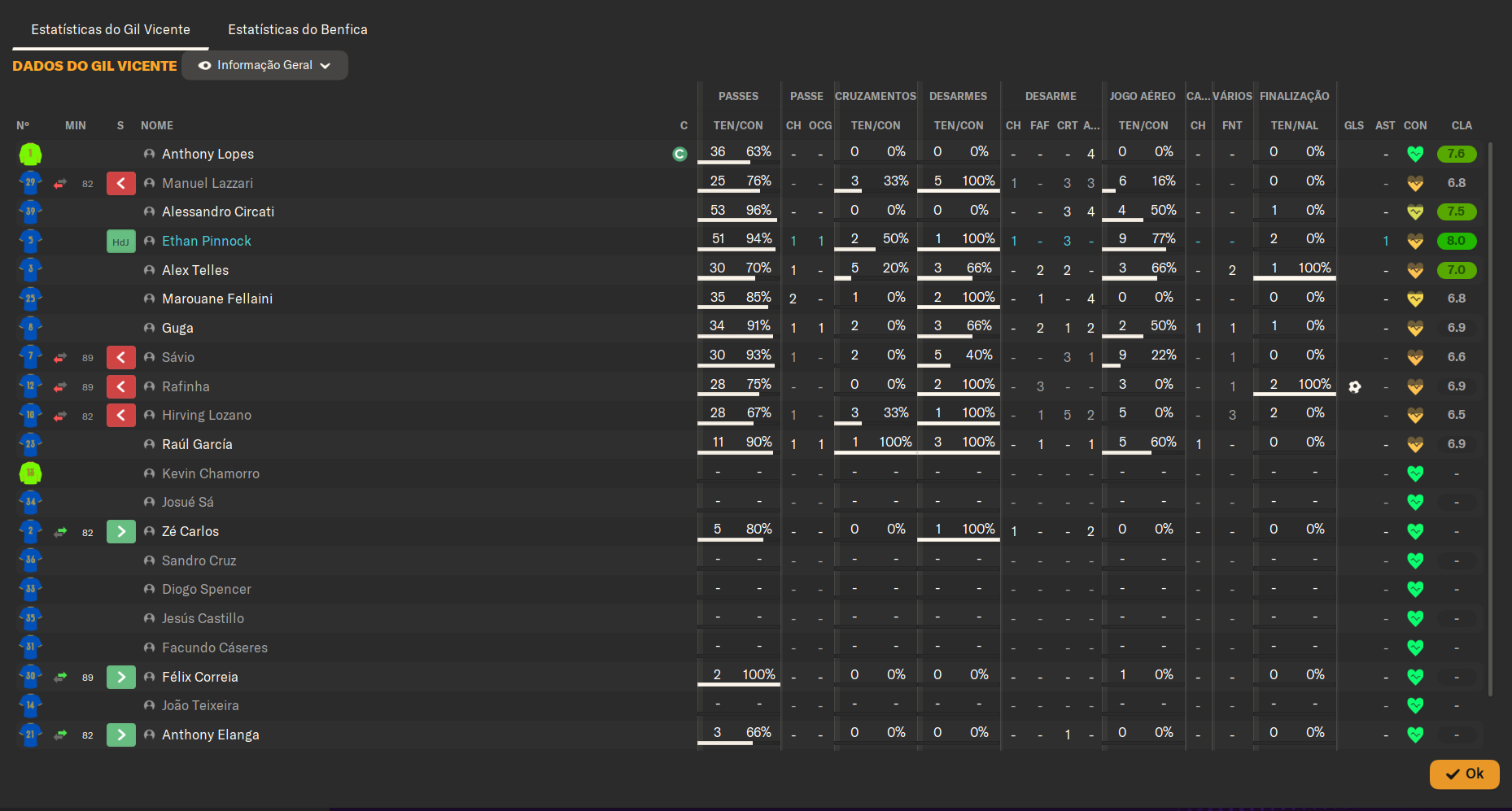Click Félix Correia green swap arrows icon

coord(60,677)
